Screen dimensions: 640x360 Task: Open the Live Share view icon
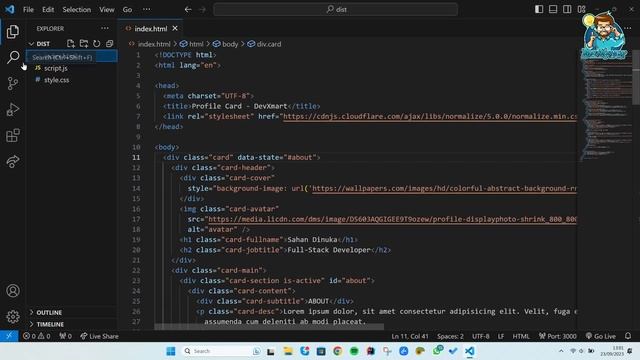point(13,162)
